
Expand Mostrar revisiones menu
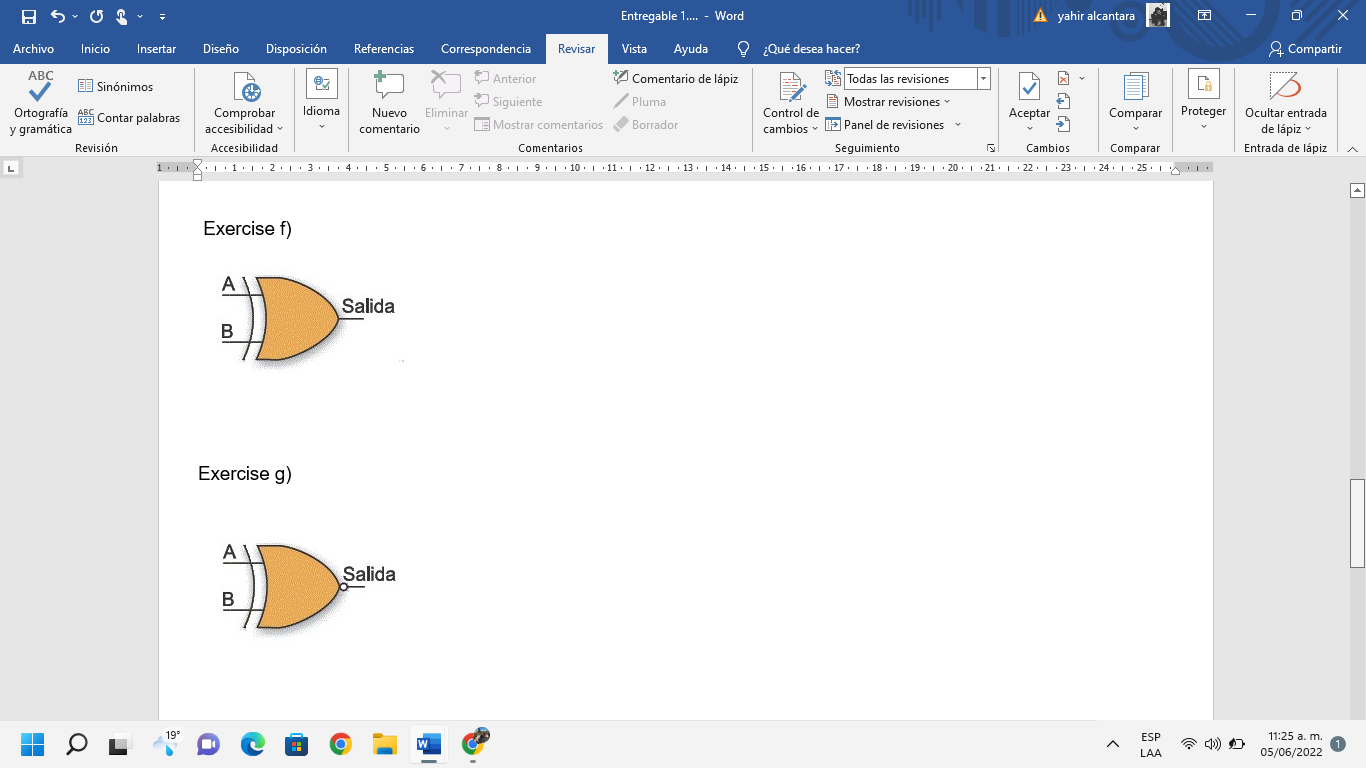coord(947,102)
